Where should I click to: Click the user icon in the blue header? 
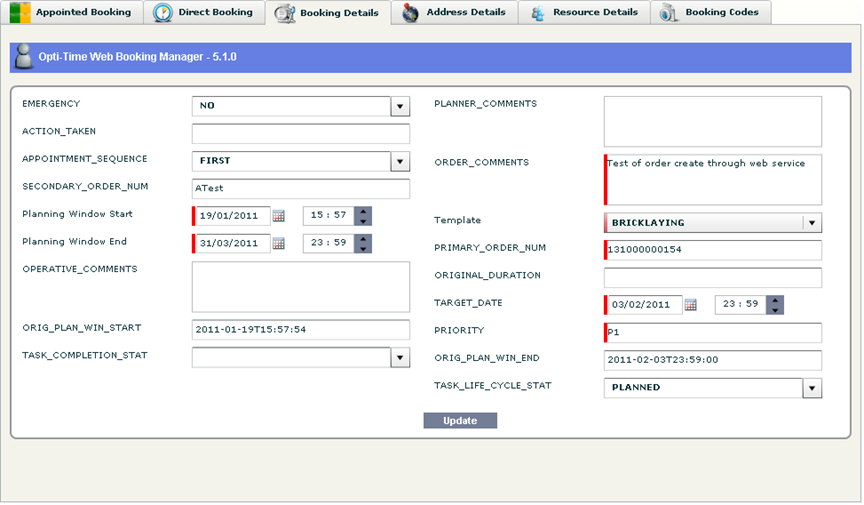click(x=24, y=57)
